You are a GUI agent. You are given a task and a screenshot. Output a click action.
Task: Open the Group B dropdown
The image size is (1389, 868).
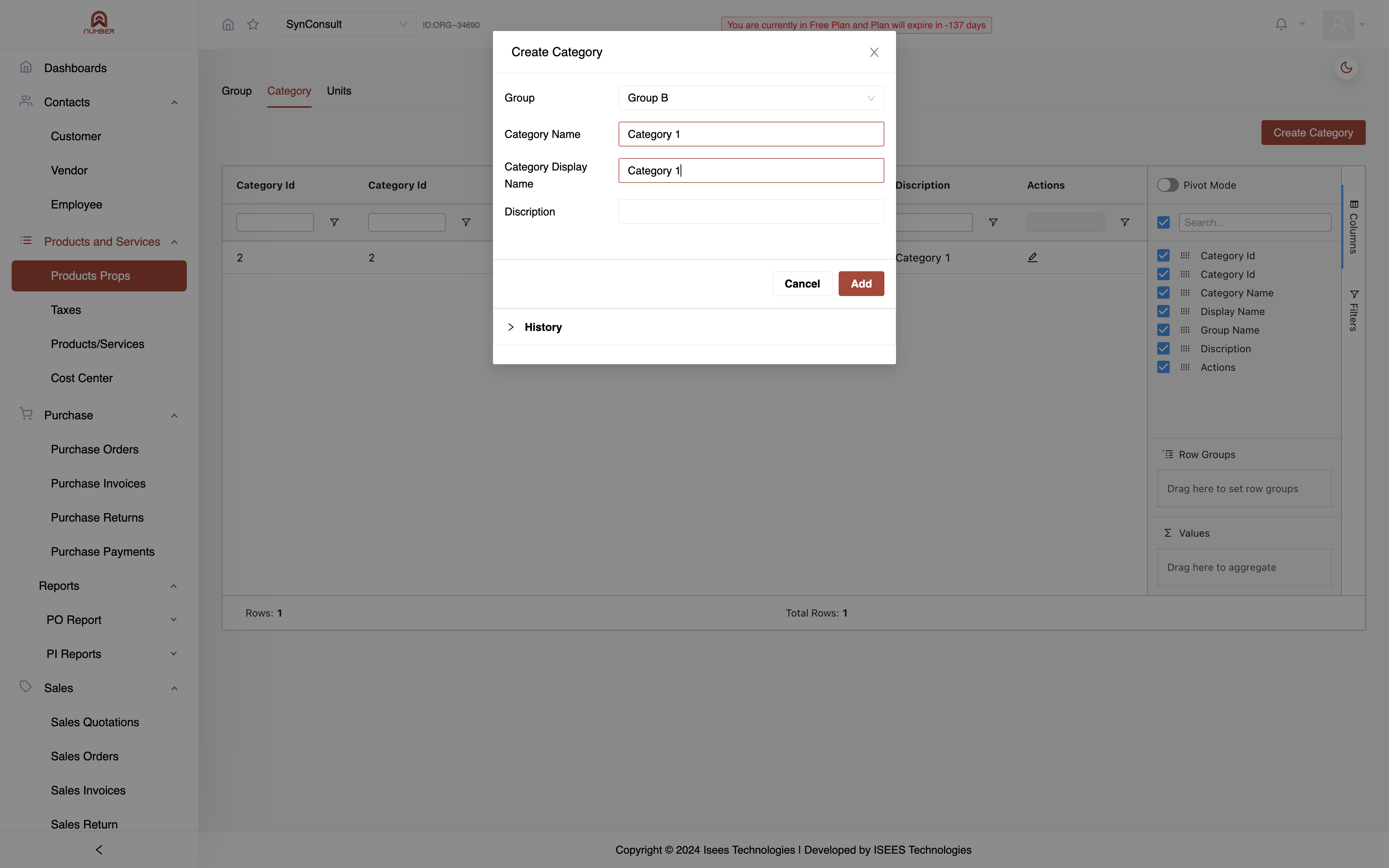click(x=751, y=98)
